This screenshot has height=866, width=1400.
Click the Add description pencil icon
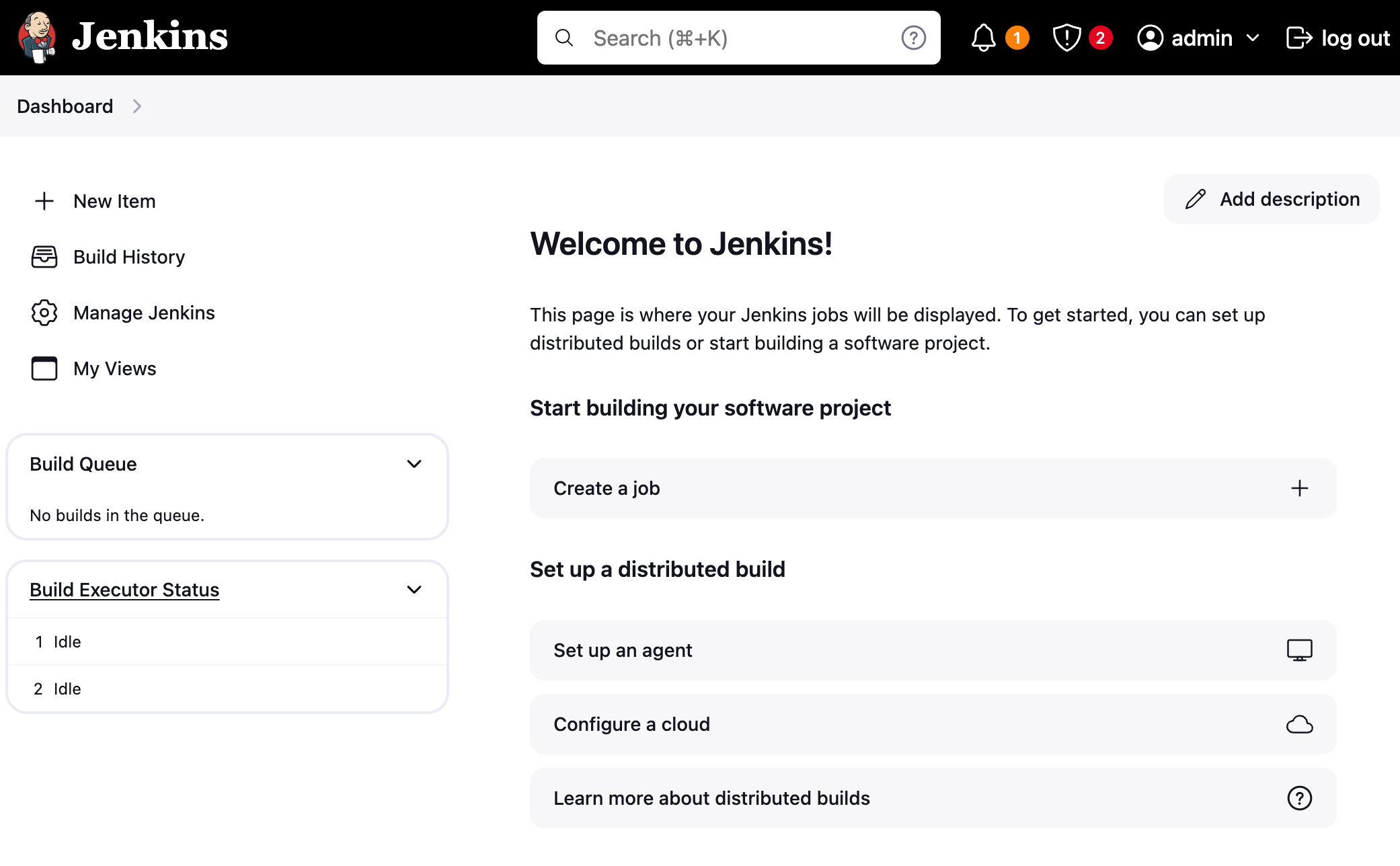point(1196,199)
